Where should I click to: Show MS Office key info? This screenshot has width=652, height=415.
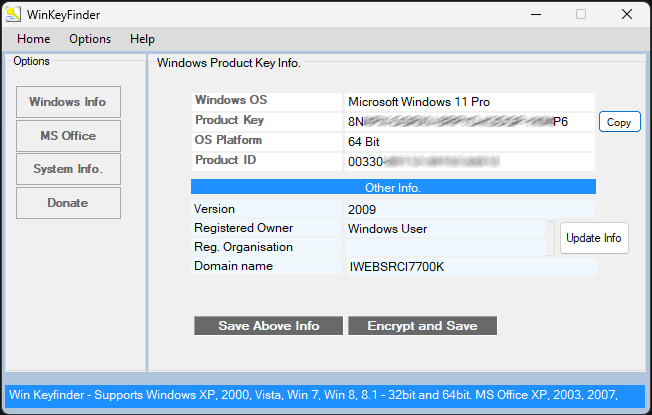click(68, 136)
